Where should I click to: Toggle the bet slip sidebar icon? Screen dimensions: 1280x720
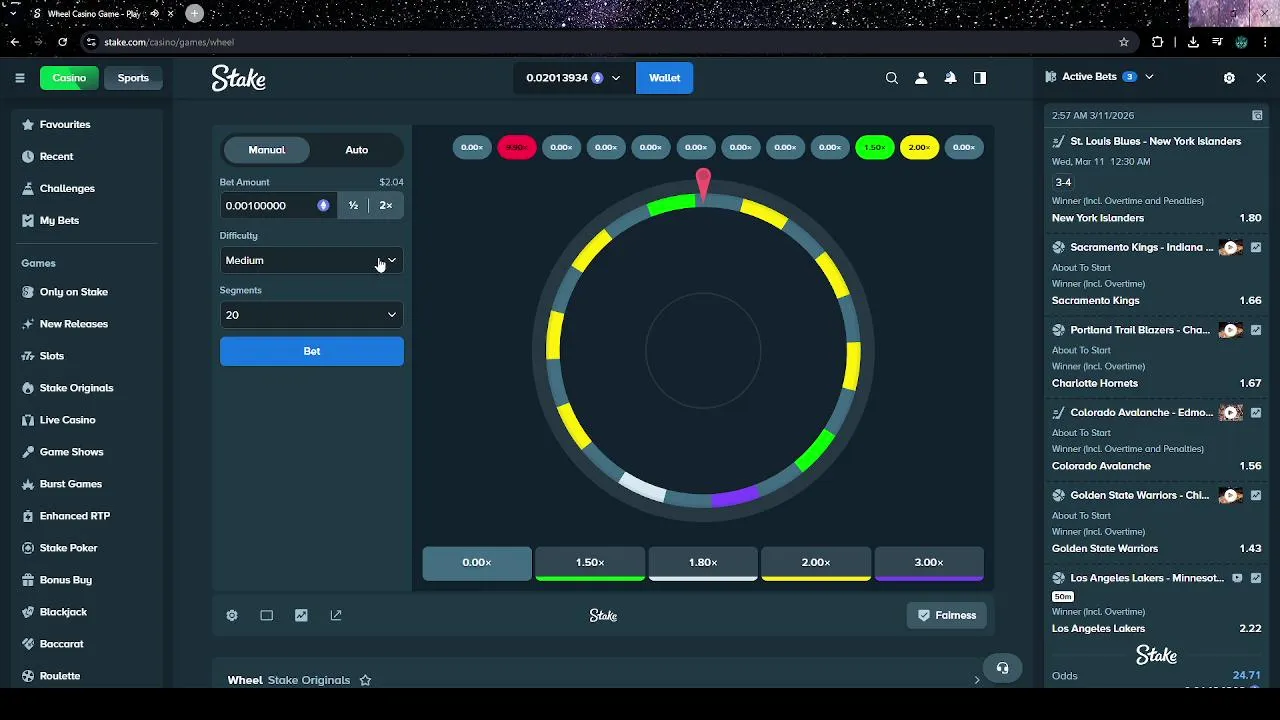pyautogui.click(x=980, y=78)
